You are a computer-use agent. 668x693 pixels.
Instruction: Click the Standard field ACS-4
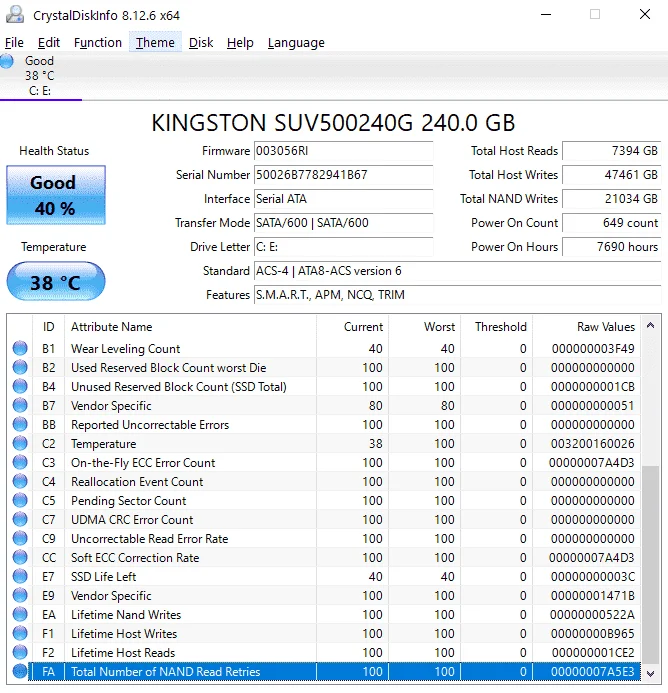pos(458,270)
